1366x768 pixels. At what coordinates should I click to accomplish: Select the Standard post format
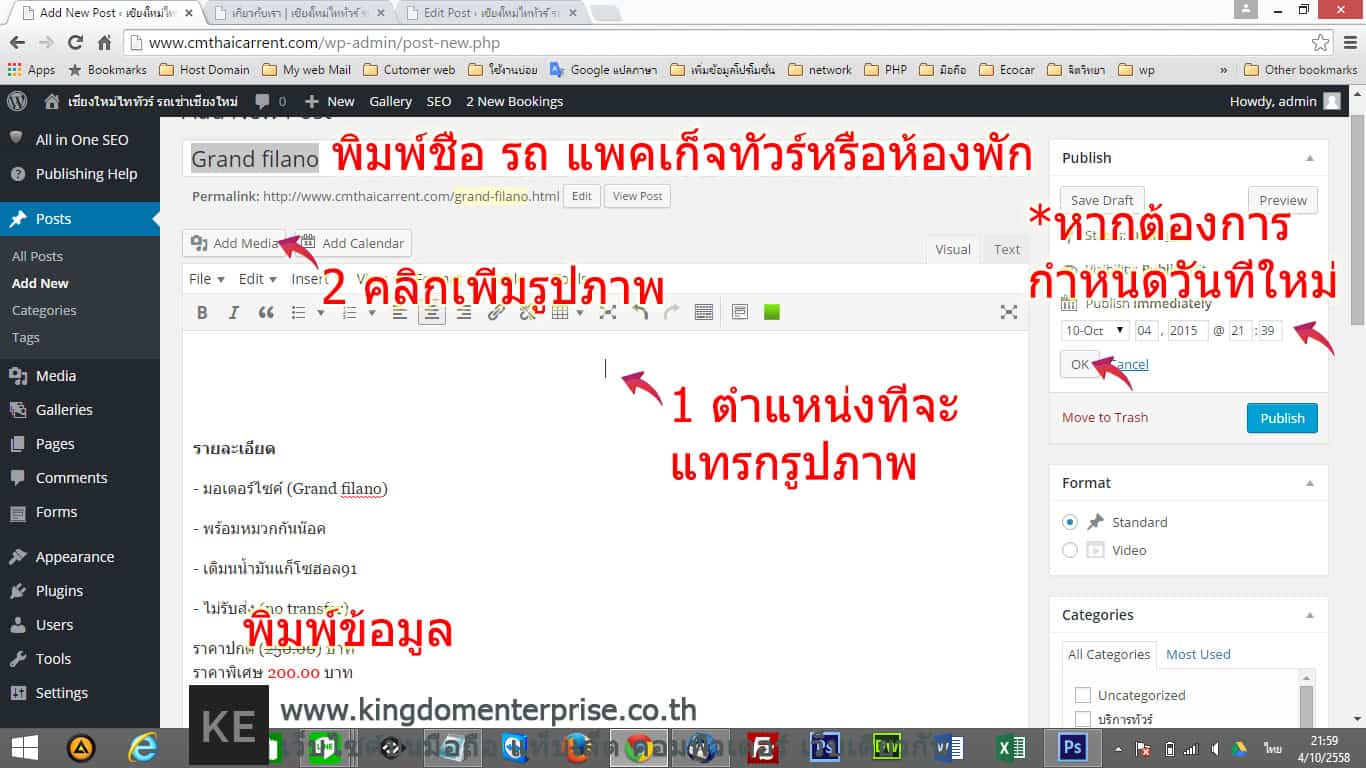[x=1070, y=522]
